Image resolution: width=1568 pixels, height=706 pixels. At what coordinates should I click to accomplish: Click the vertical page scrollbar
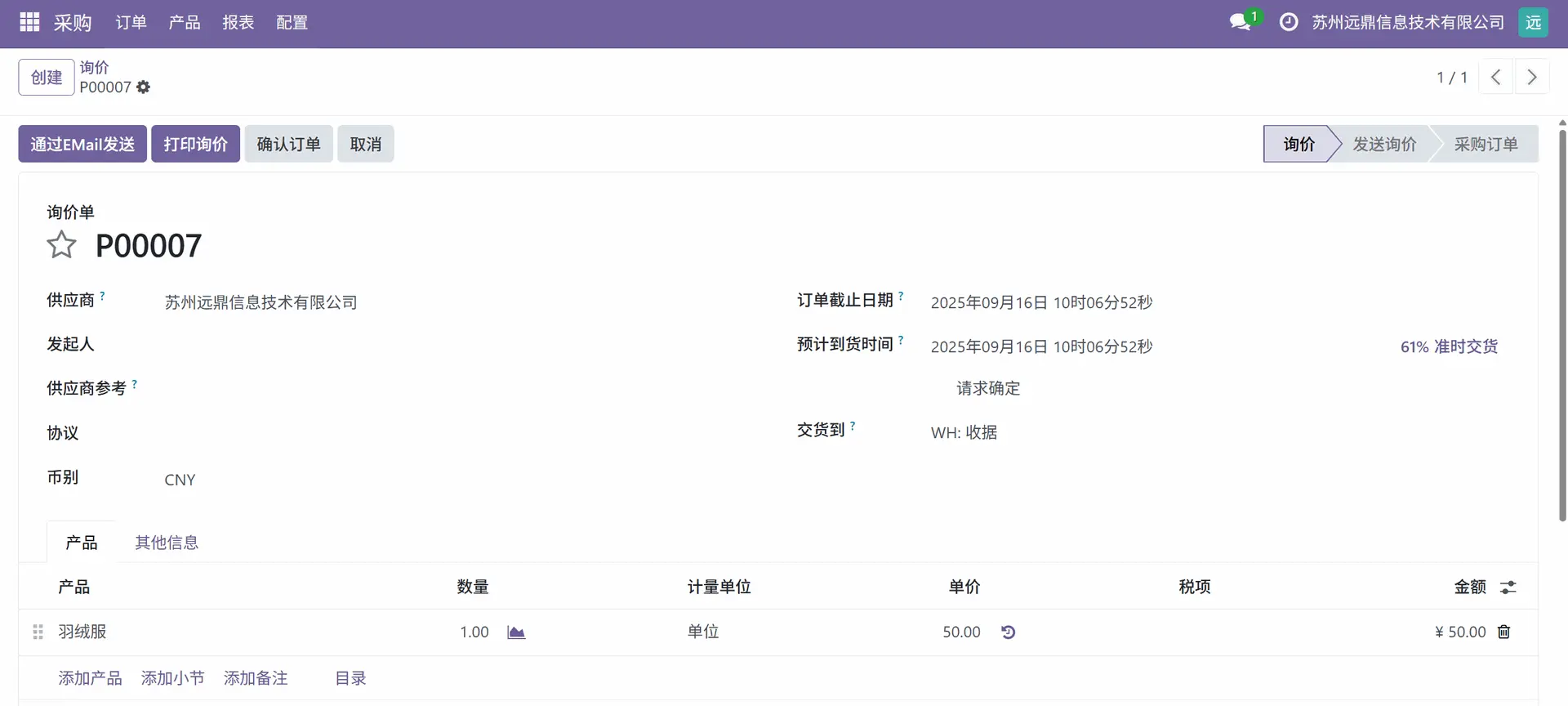[x=1562, y=327]
